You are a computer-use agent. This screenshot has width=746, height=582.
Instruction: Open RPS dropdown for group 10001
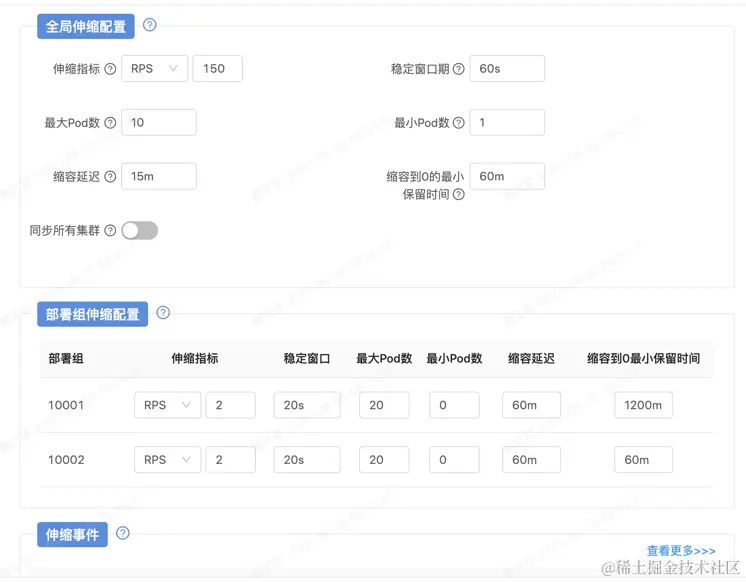point(167,405)
